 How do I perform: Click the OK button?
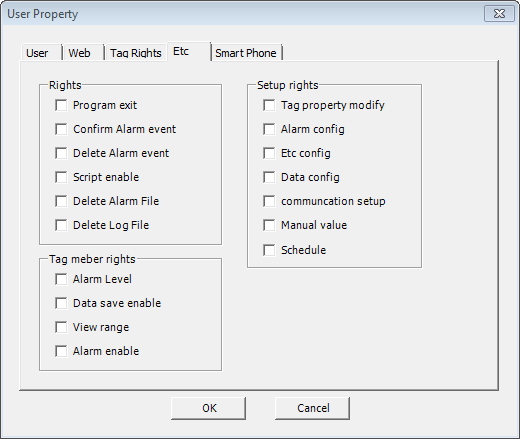click(209, 408)
